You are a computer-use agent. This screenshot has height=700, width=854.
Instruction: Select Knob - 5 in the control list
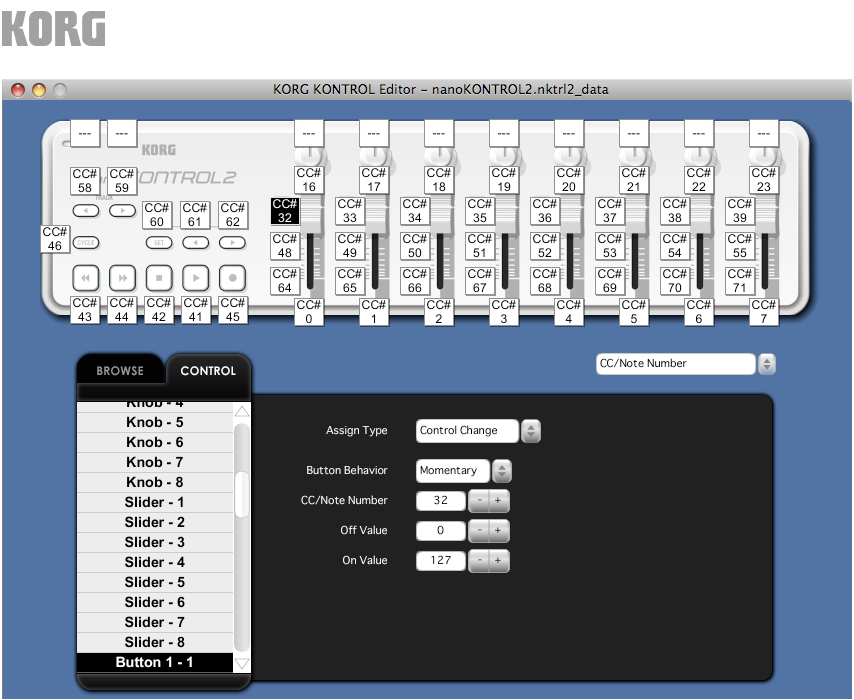(x=155, y=422)
